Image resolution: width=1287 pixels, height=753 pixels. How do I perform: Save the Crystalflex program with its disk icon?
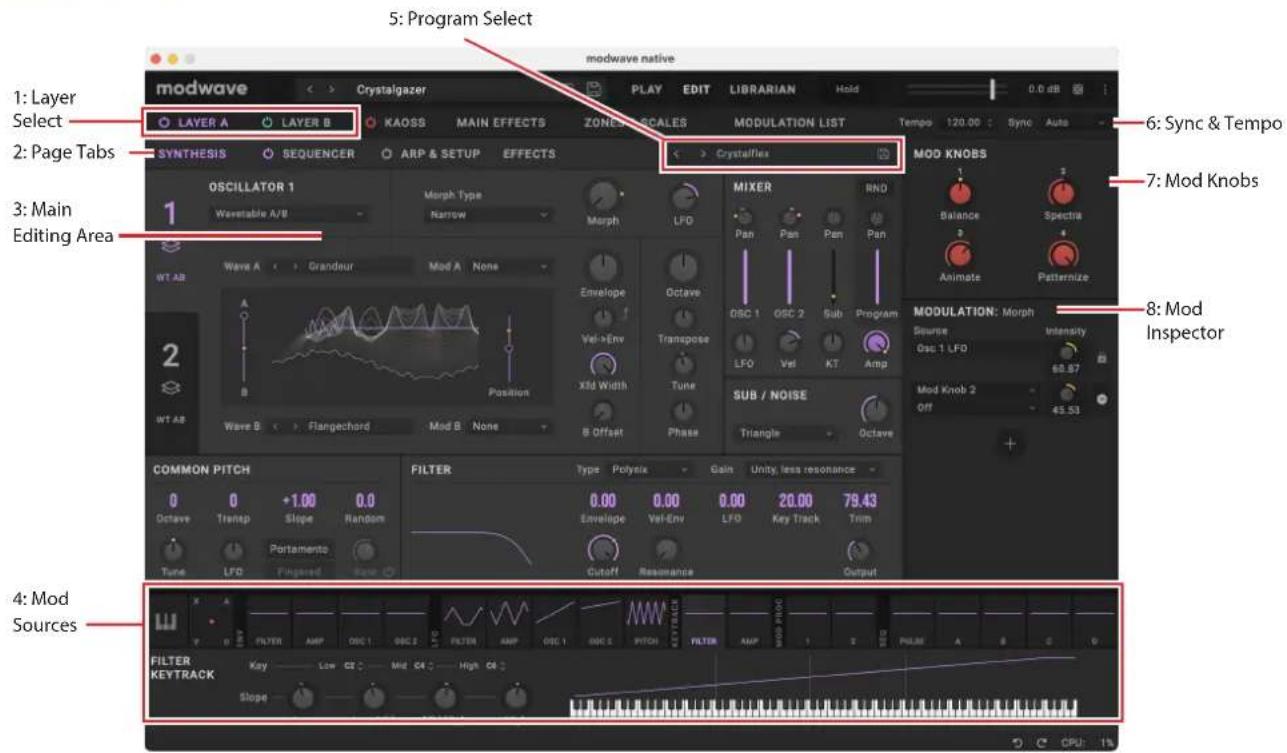883,154
